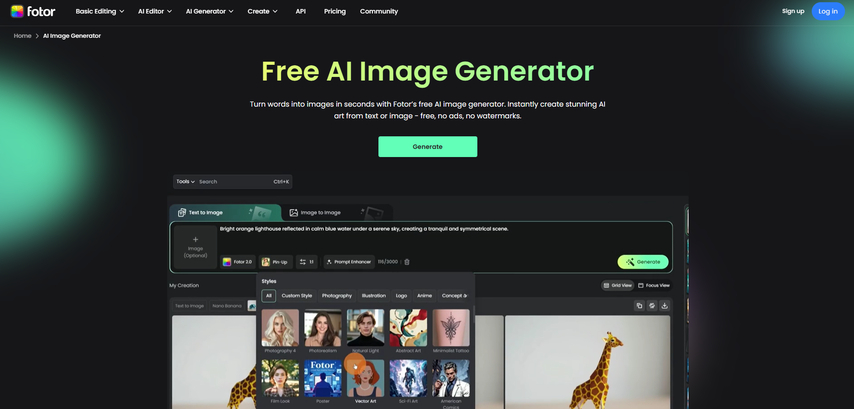
Task: Select the All styles filter
Action: (x=269, y=296)
